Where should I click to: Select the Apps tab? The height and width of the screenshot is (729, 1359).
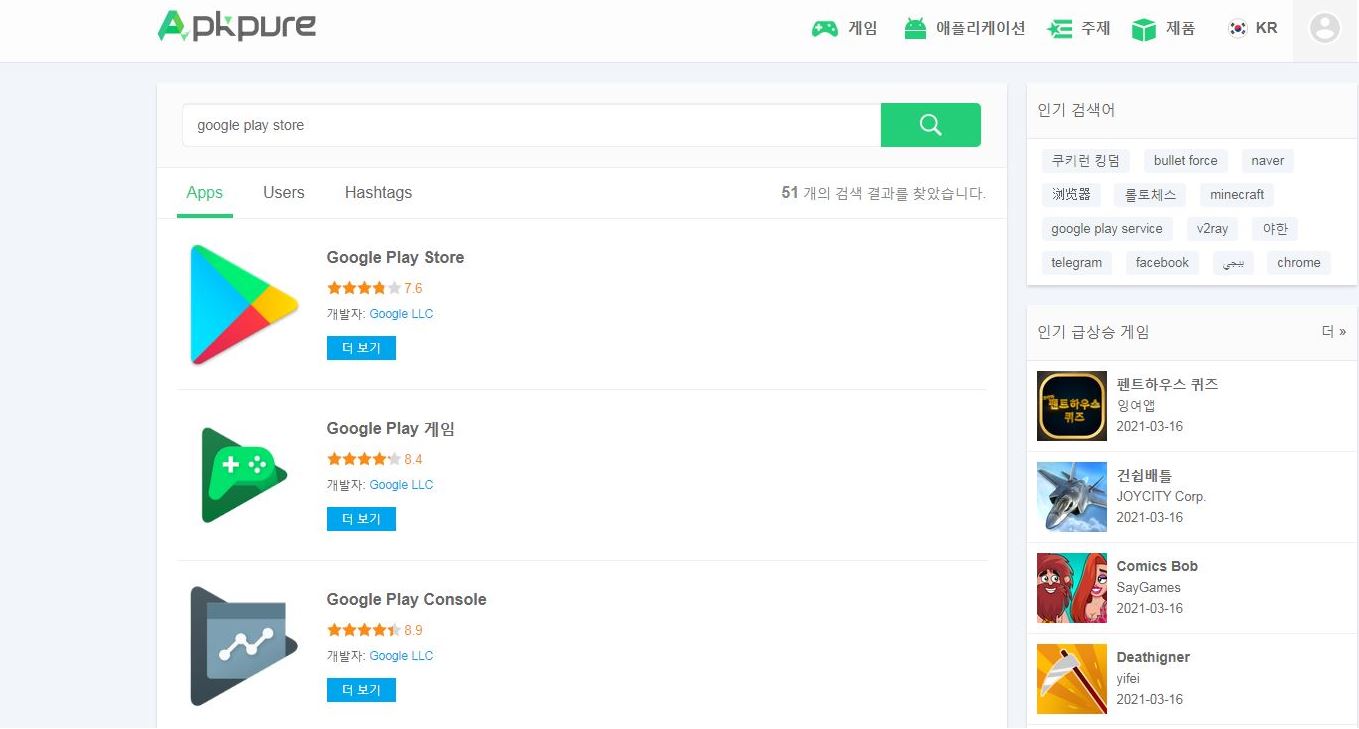(205, 192)
